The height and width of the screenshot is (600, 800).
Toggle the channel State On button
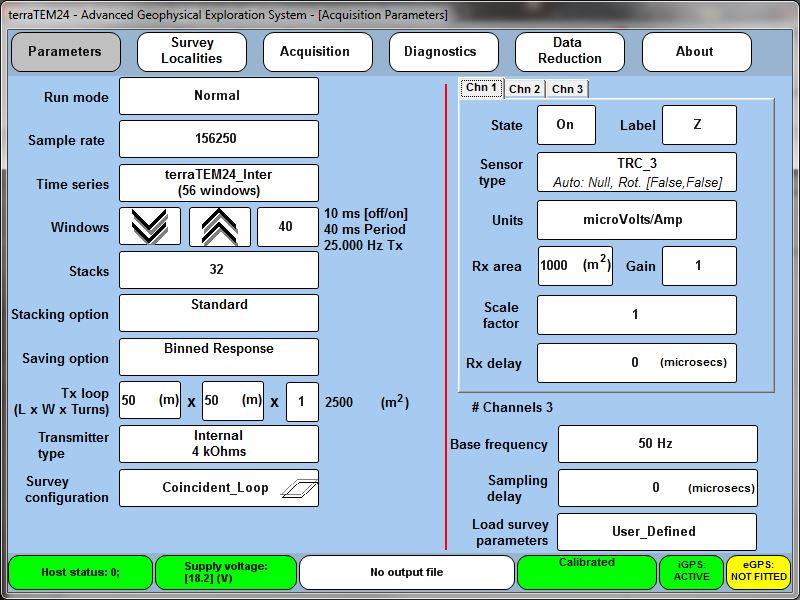pos(566,125)
